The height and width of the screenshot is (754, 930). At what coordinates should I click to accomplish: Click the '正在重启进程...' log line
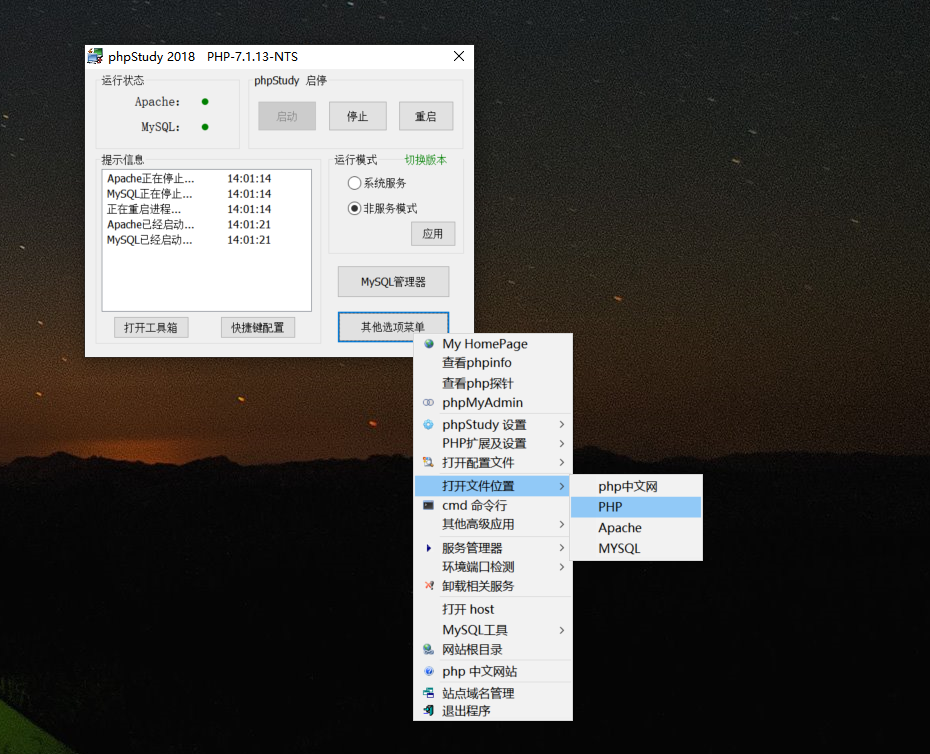(x=189, y=209)
